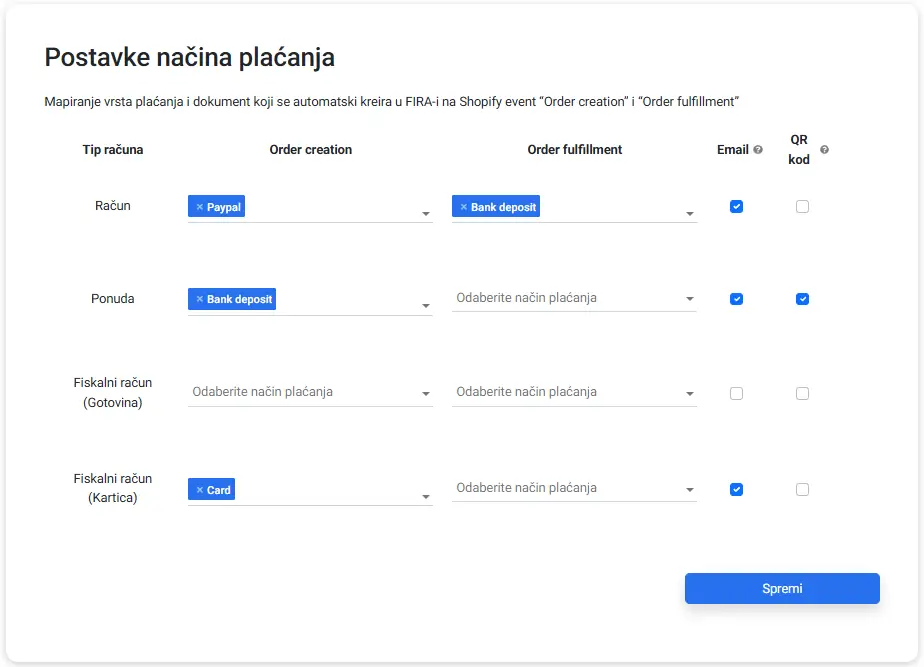
Task: Expand Ponuda order creation dropdown arrow
Action: pos(425,306)
